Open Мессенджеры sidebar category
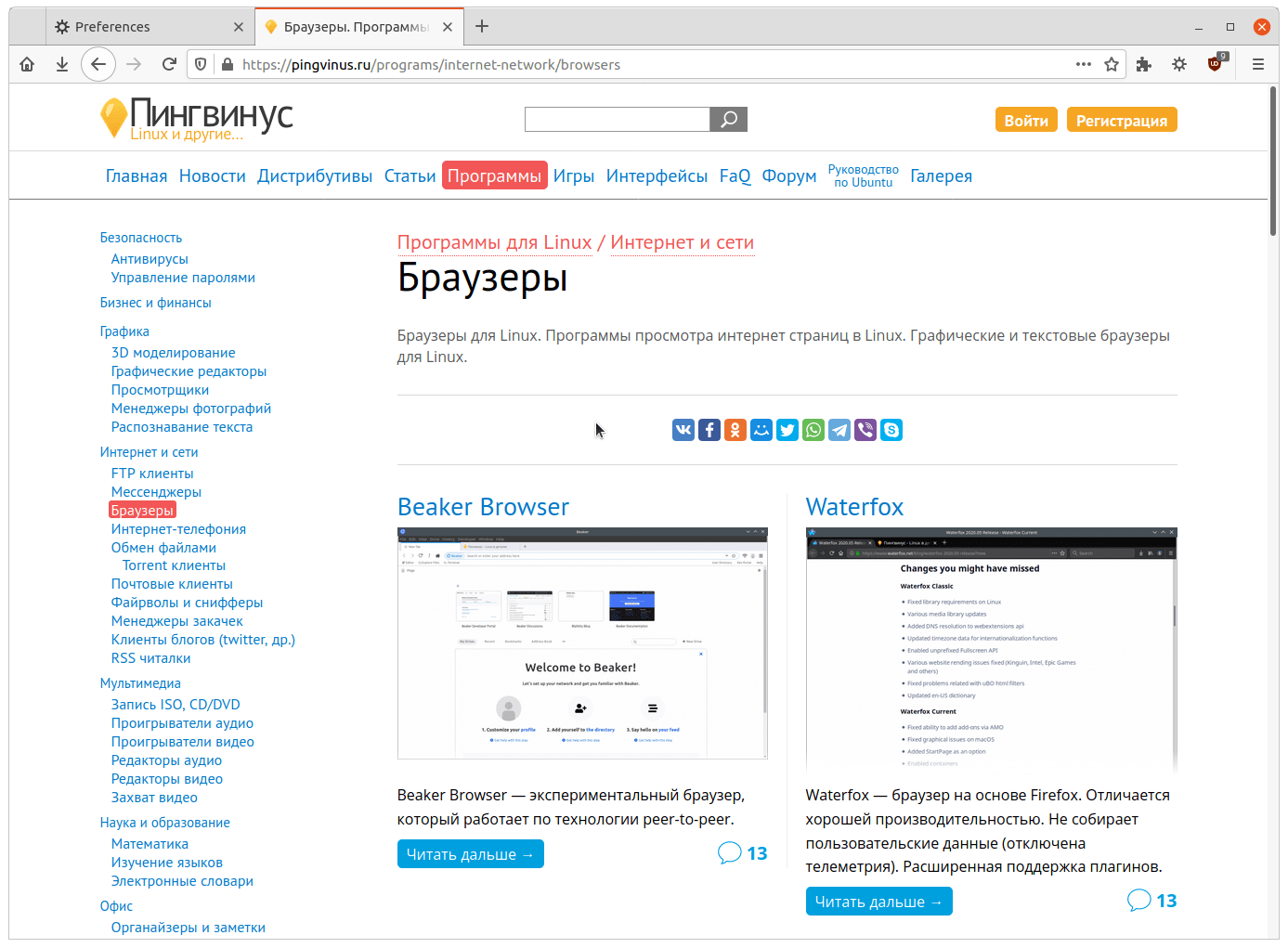This screenshot has width=1288, height=948. click(x=156, y=492)
